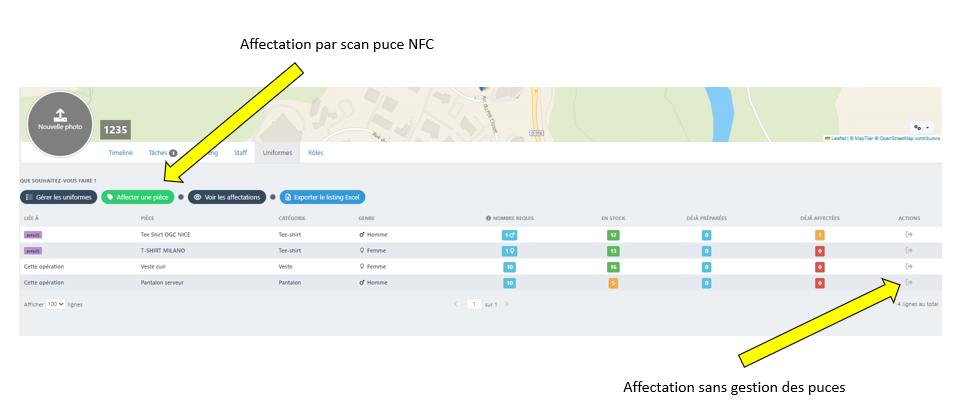This screenshot has width=960, height=417.
Task: Open the Afficher rows-per-page dropdown
Action: click(55, 303)
